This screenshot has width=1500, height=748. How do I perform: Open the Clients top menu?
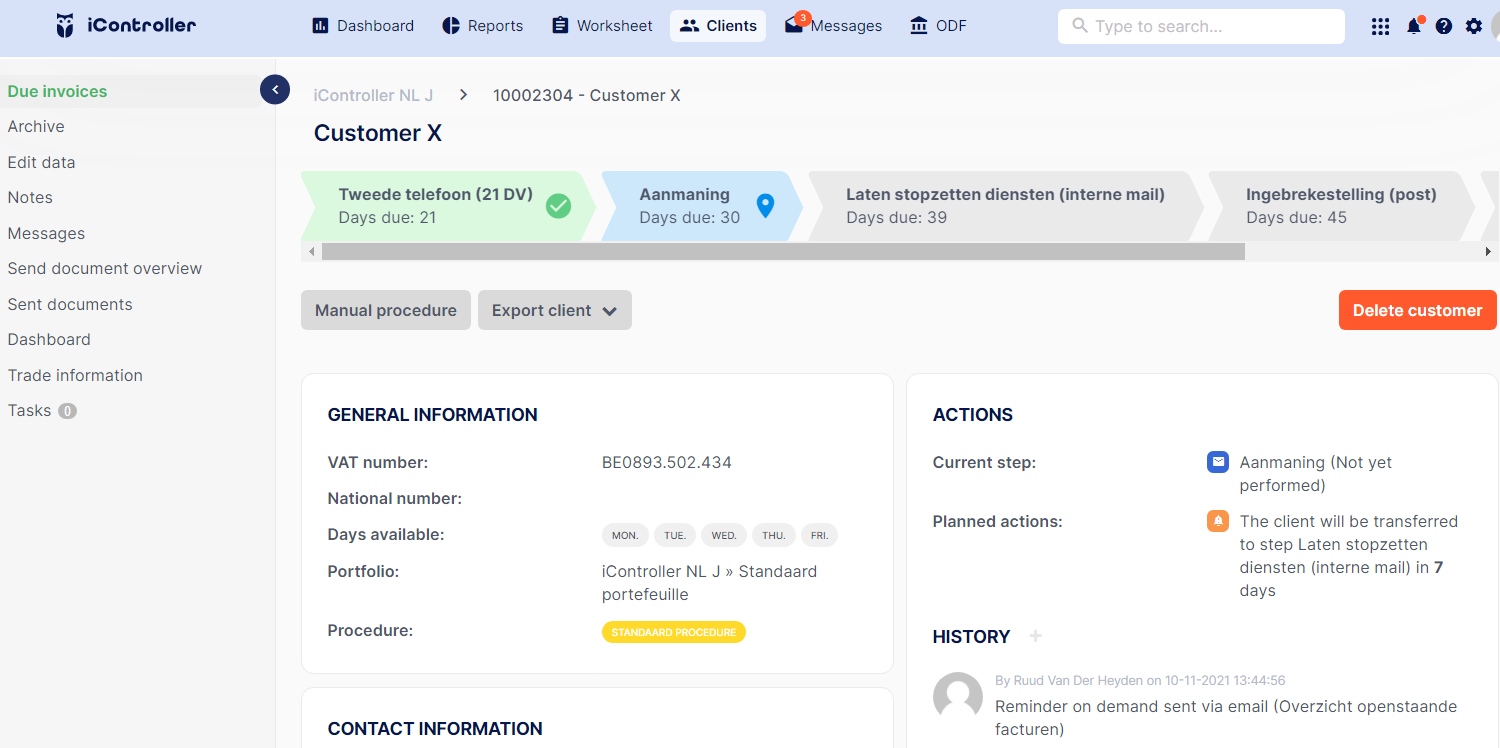[x=718, y=26]
